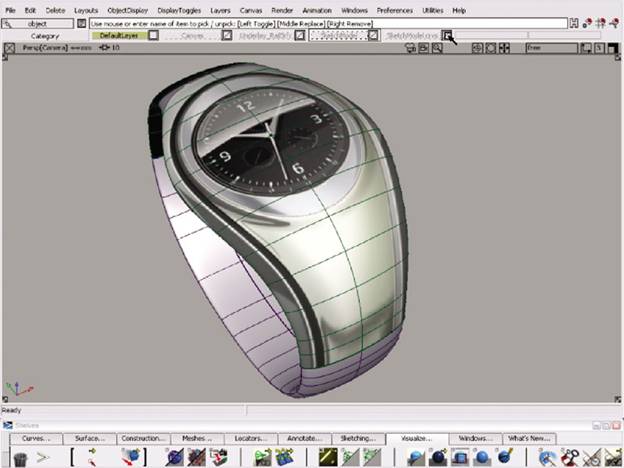Click the camera icon in viewport title bar

[410, 49]
